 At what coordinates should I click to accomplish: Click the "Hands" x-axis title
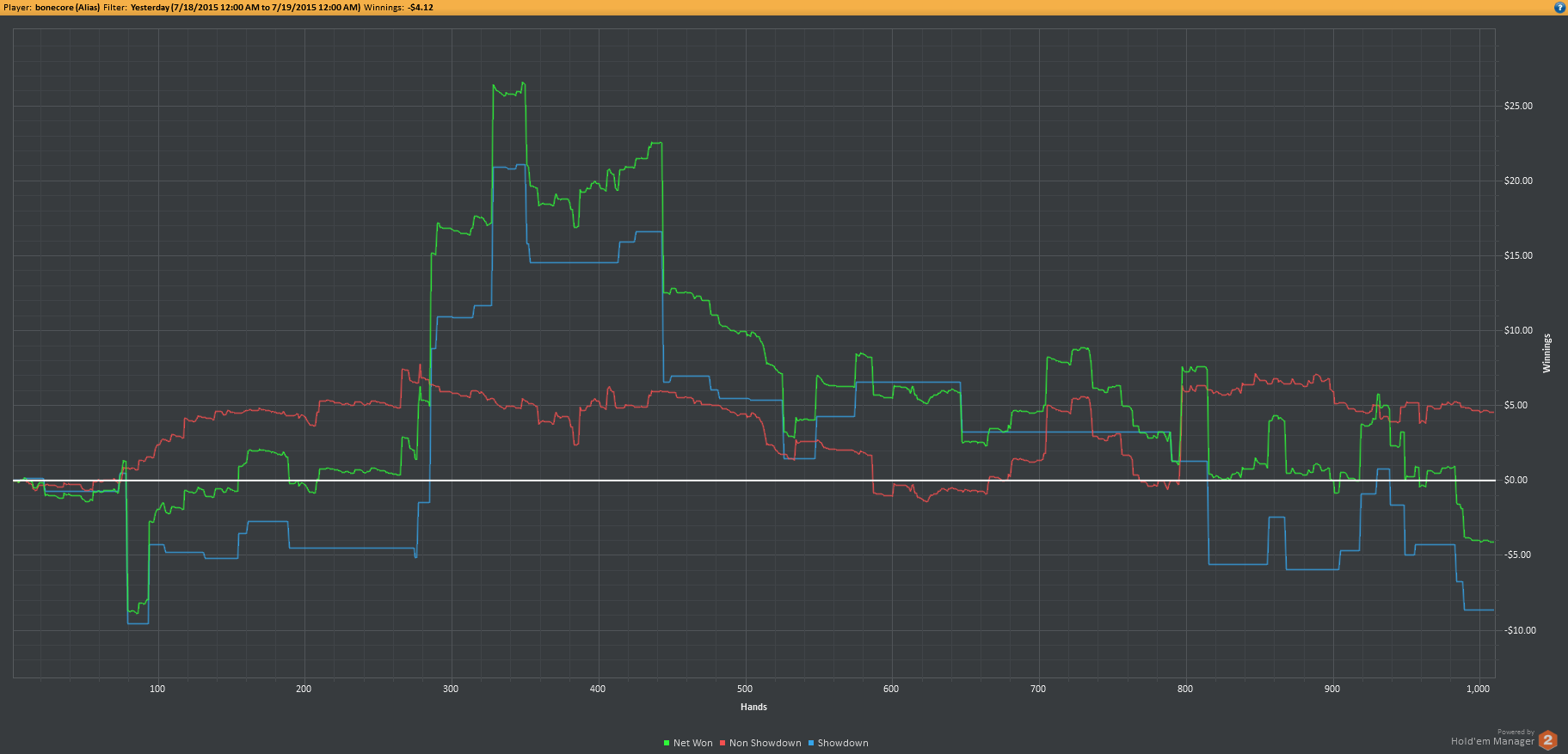tap(753, 707)
